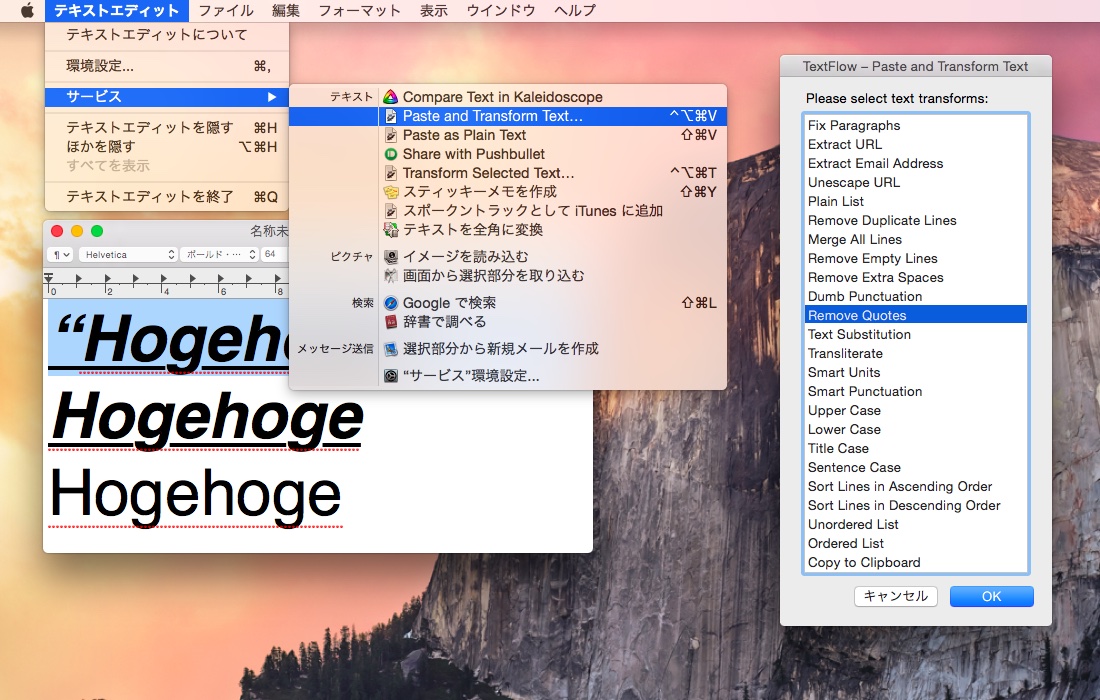The width and height of the screenshot is (1100, 700).
Task: Select Sort Lines in Ascending Order
Action: click(915, 486)
